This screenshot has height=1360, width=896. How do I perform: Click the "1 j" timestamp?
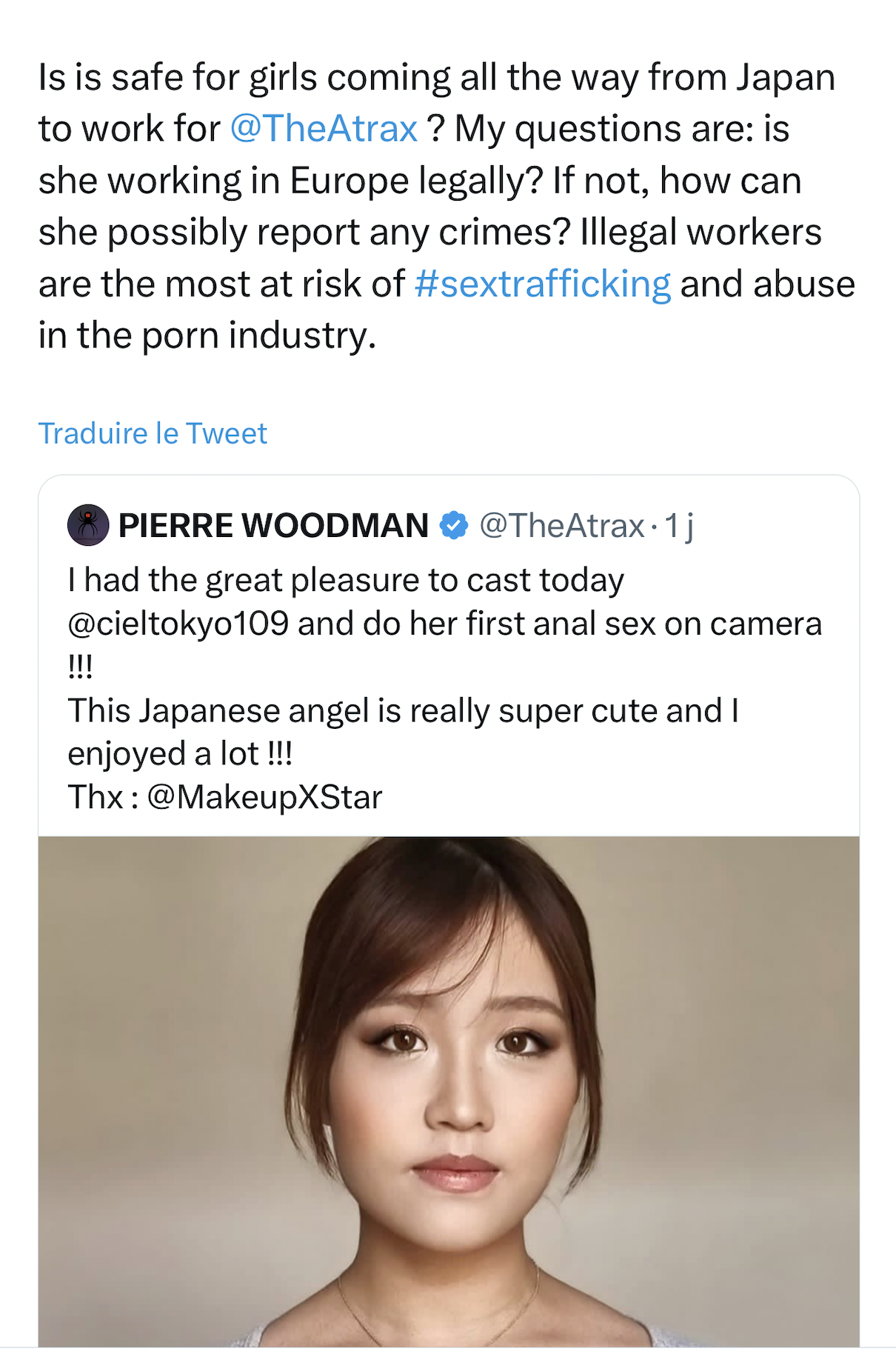click(x=678, y=525)
